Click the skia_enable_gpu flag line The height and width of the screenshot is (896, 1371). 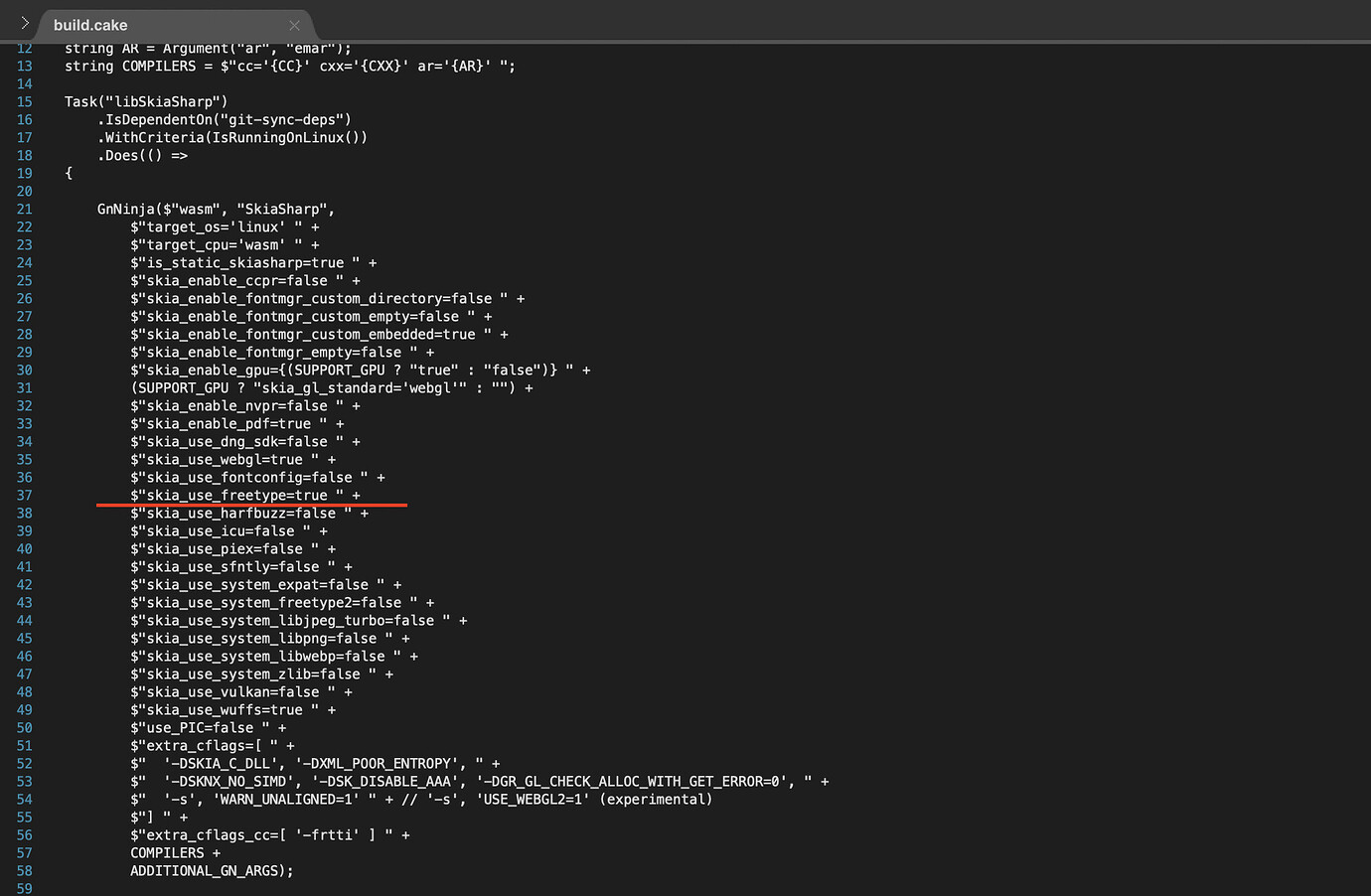click(x=278, y=370)
